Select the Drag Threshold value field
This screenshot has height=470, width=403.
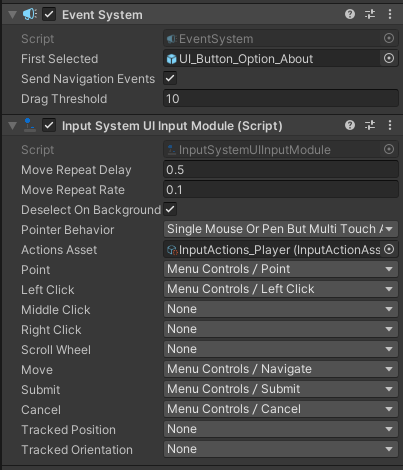click(281, 99)
